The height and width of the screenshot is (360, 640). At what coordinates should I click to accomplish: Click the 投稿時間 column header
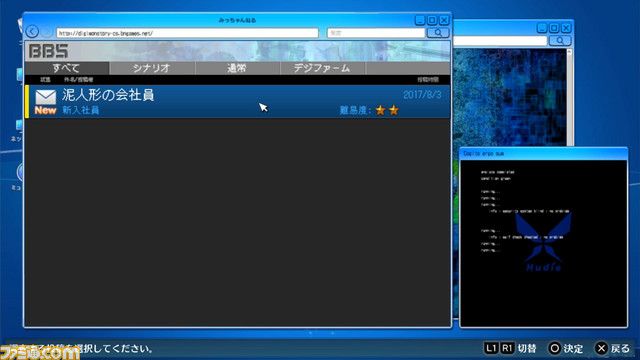(427, 80)
